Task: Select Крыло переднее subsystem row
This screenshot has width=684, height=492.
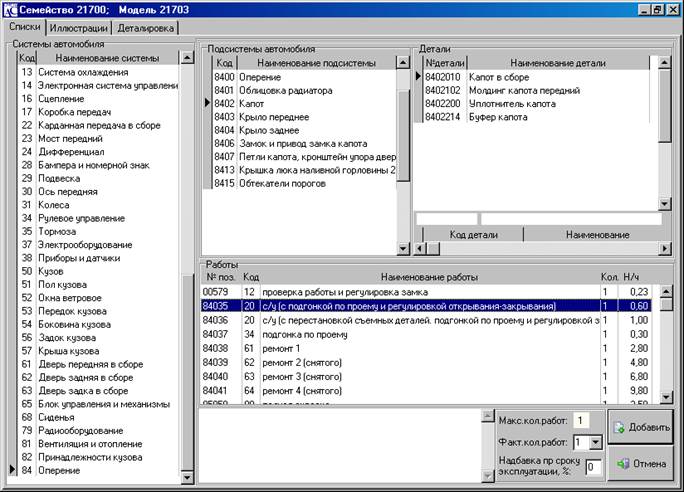Action: point(278,116)
